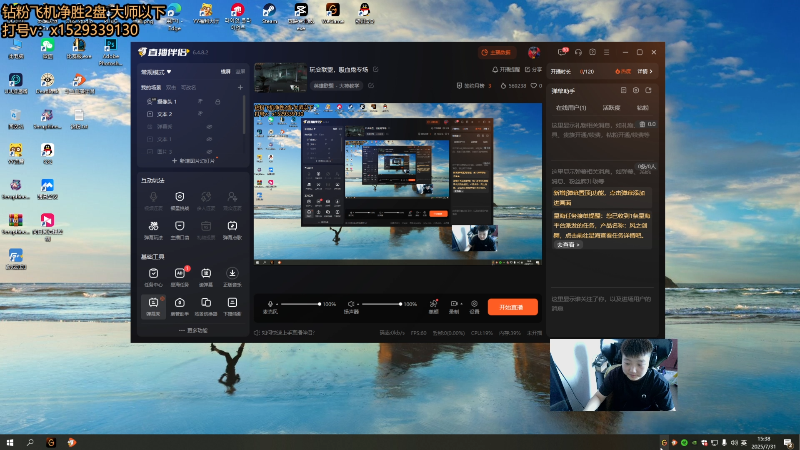Click the stream cover thumbnail

(280, 78)
